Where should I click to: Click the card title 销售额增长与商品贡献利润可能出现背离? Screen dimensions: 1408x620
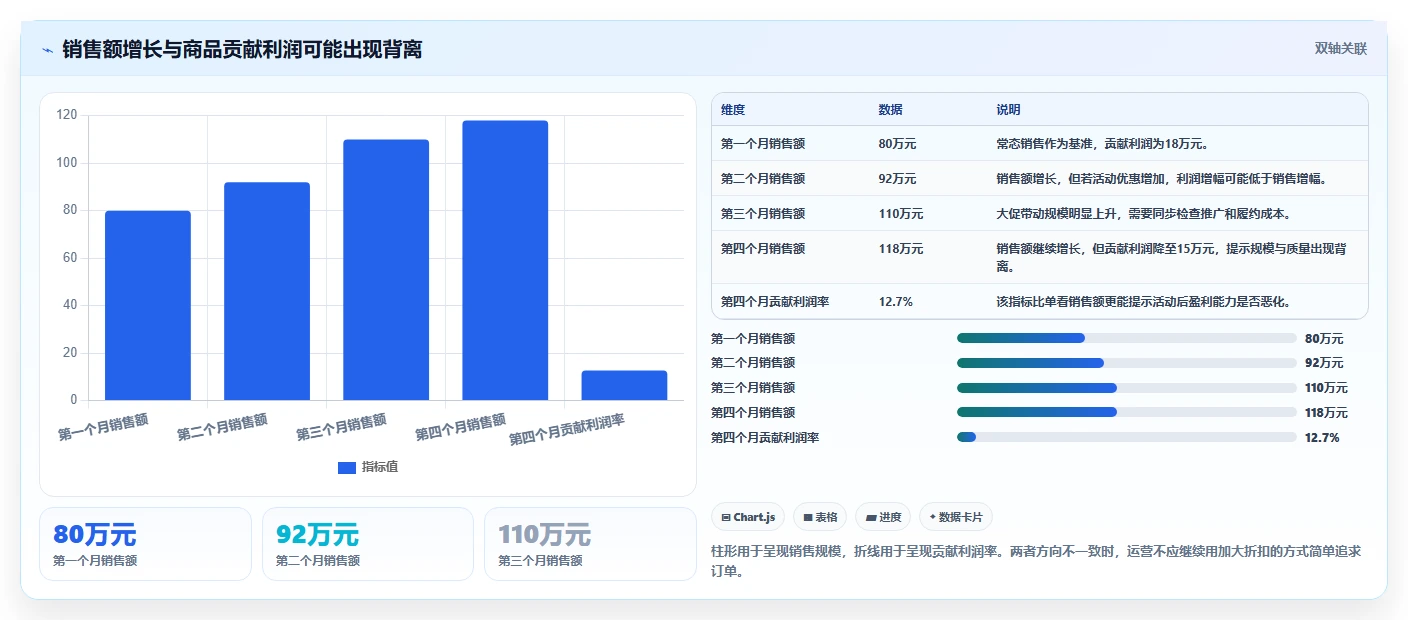242,49
